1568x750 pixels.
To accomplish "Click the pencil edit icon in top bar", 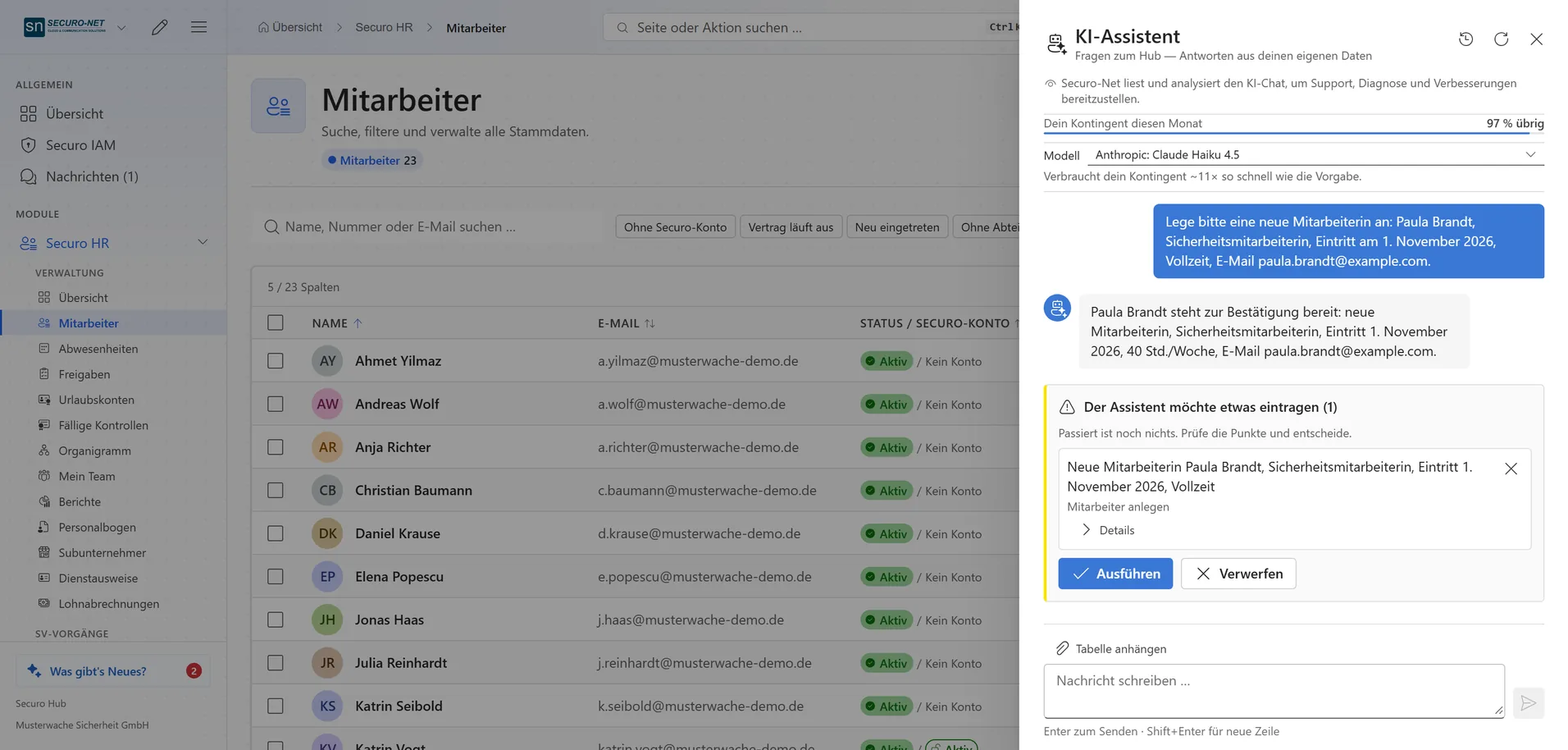I will tap(160, 27).
